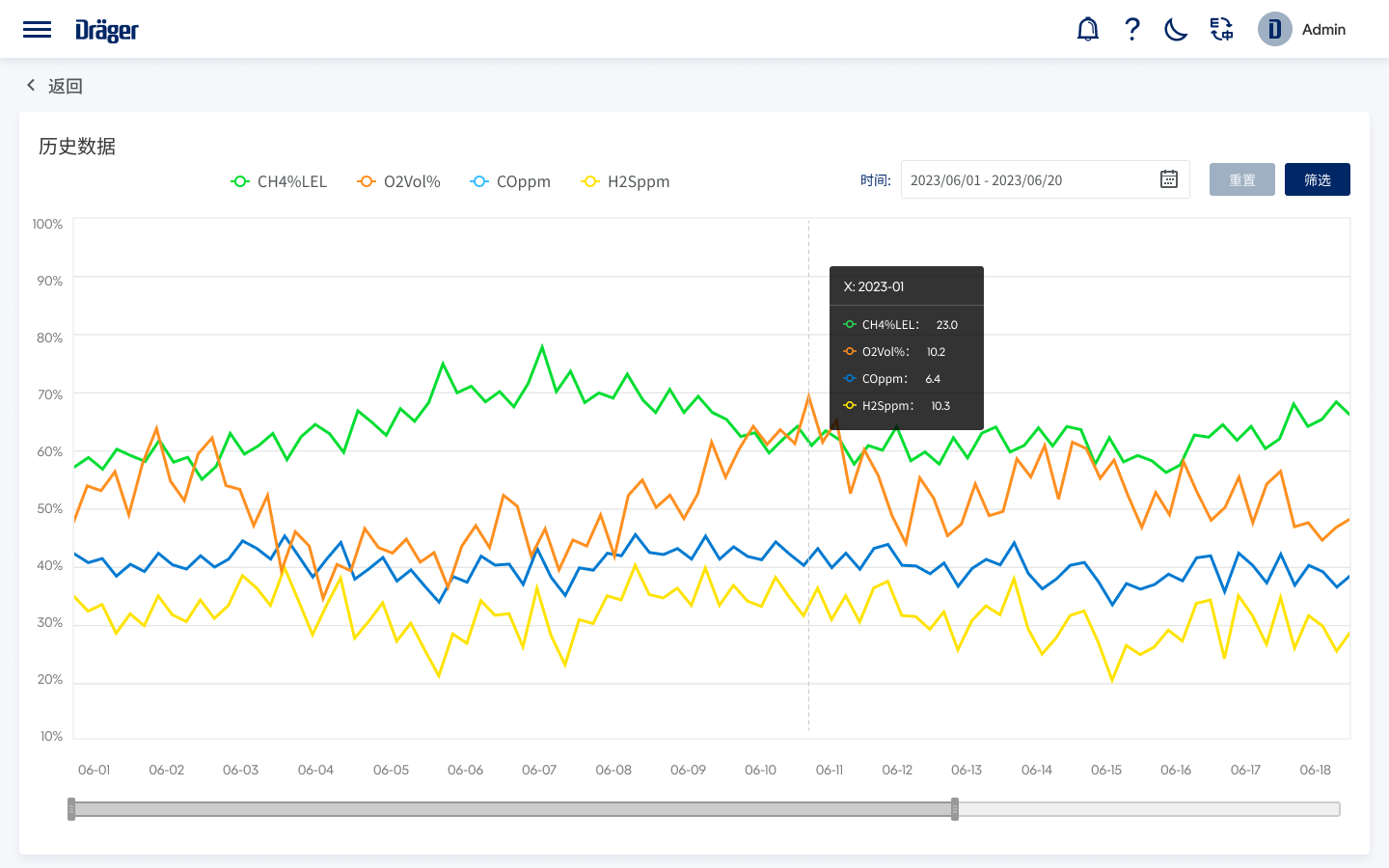
Task: Toggle CH4%LEL series in legend
Action: (x=280, y=181)
